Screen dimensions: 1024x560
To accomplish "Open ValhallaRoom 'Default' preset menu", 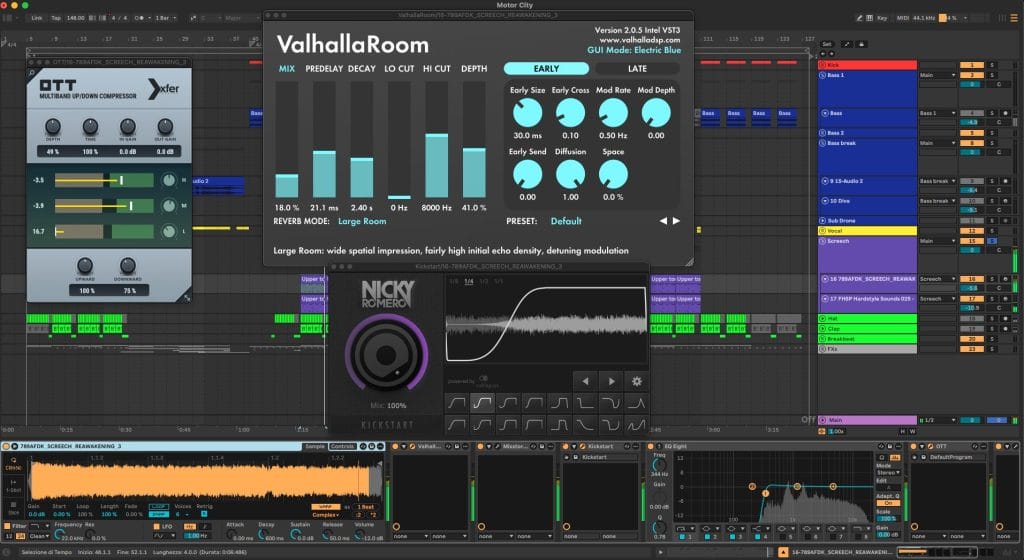I will click(x=566, y=221).
